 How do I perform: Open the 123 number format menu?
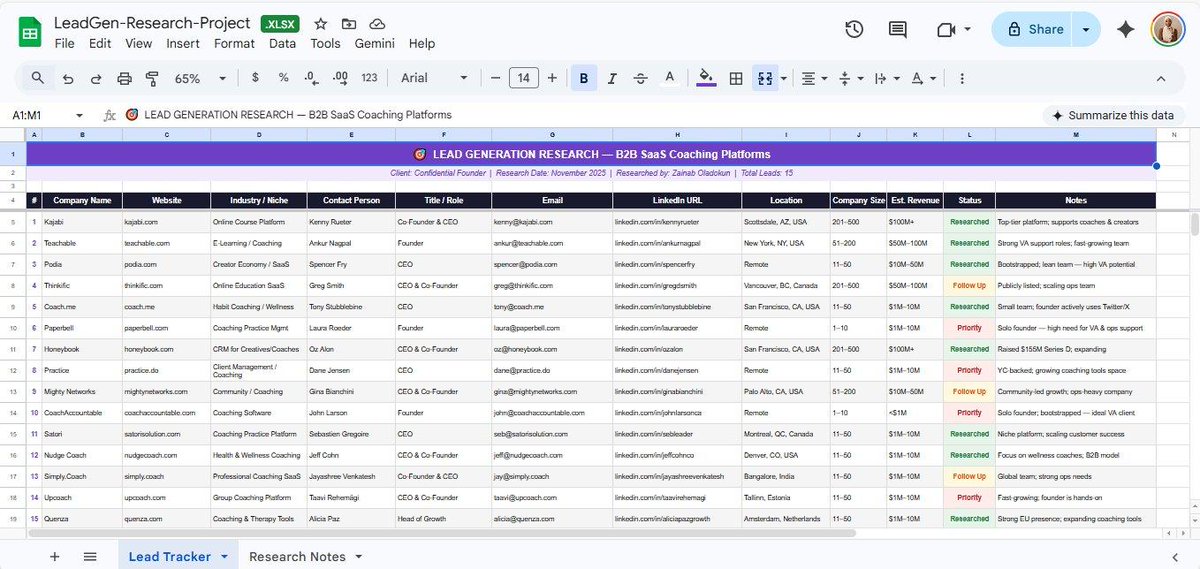pyautogui.click(x=369, y=77)
